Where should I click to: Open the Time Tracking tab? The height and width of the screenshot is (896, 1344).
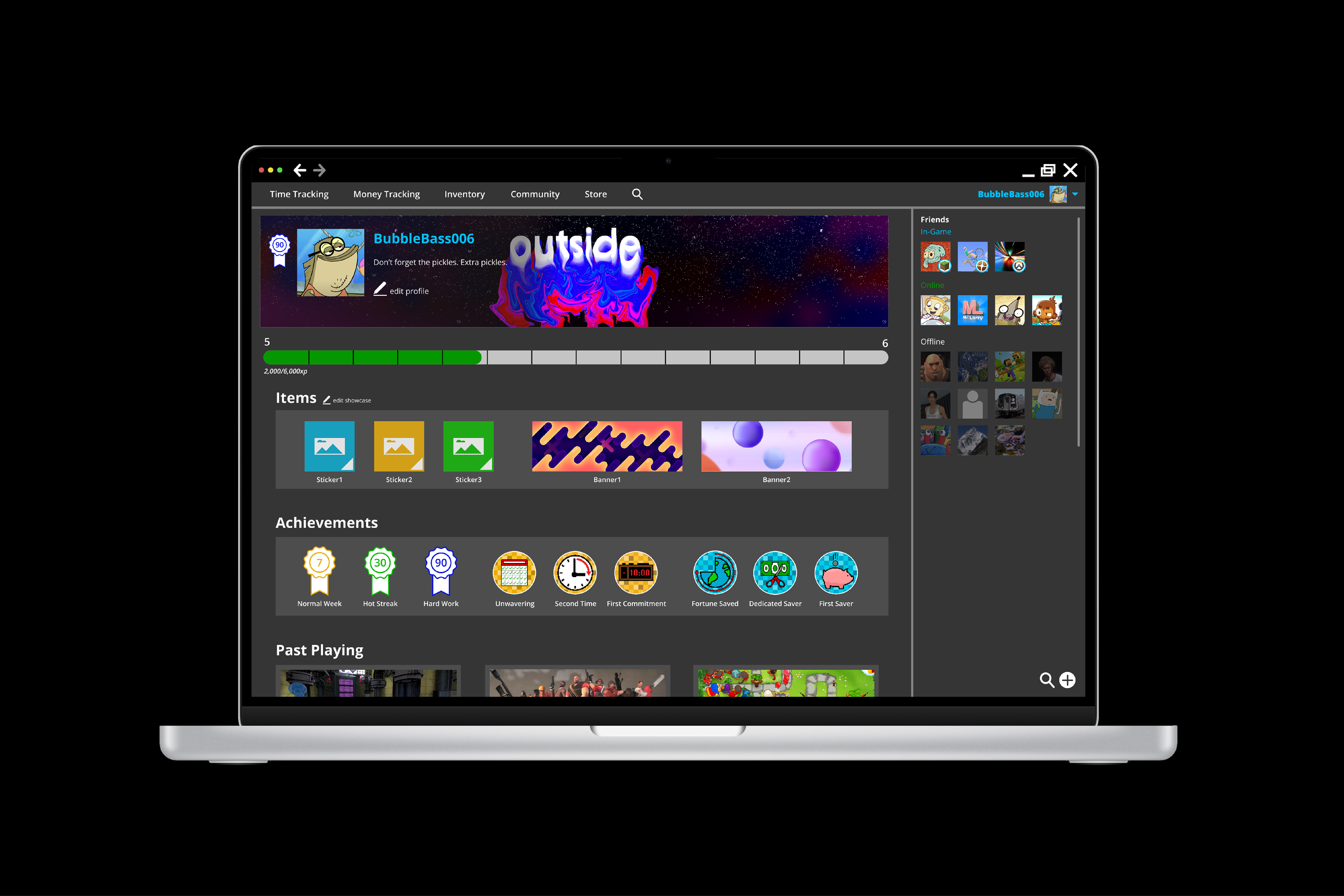pos(299,194)
